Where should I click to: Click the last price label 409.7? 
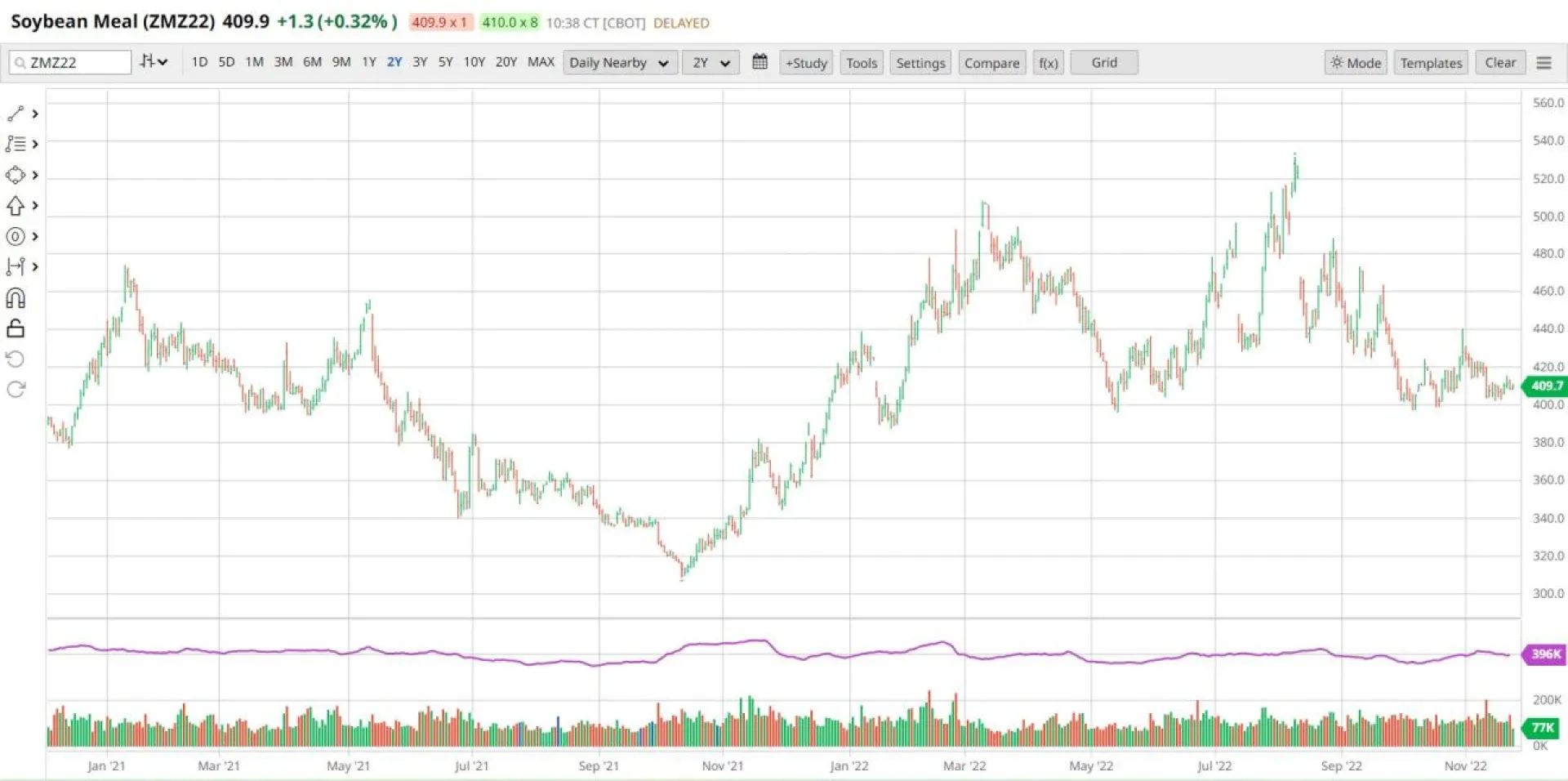point(1544,386)
